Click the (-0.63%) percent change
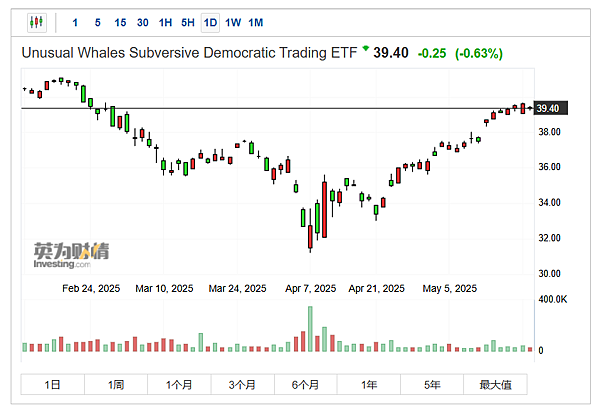The width and height of the screenshot is (600, 410). click(x=479, y=53)
